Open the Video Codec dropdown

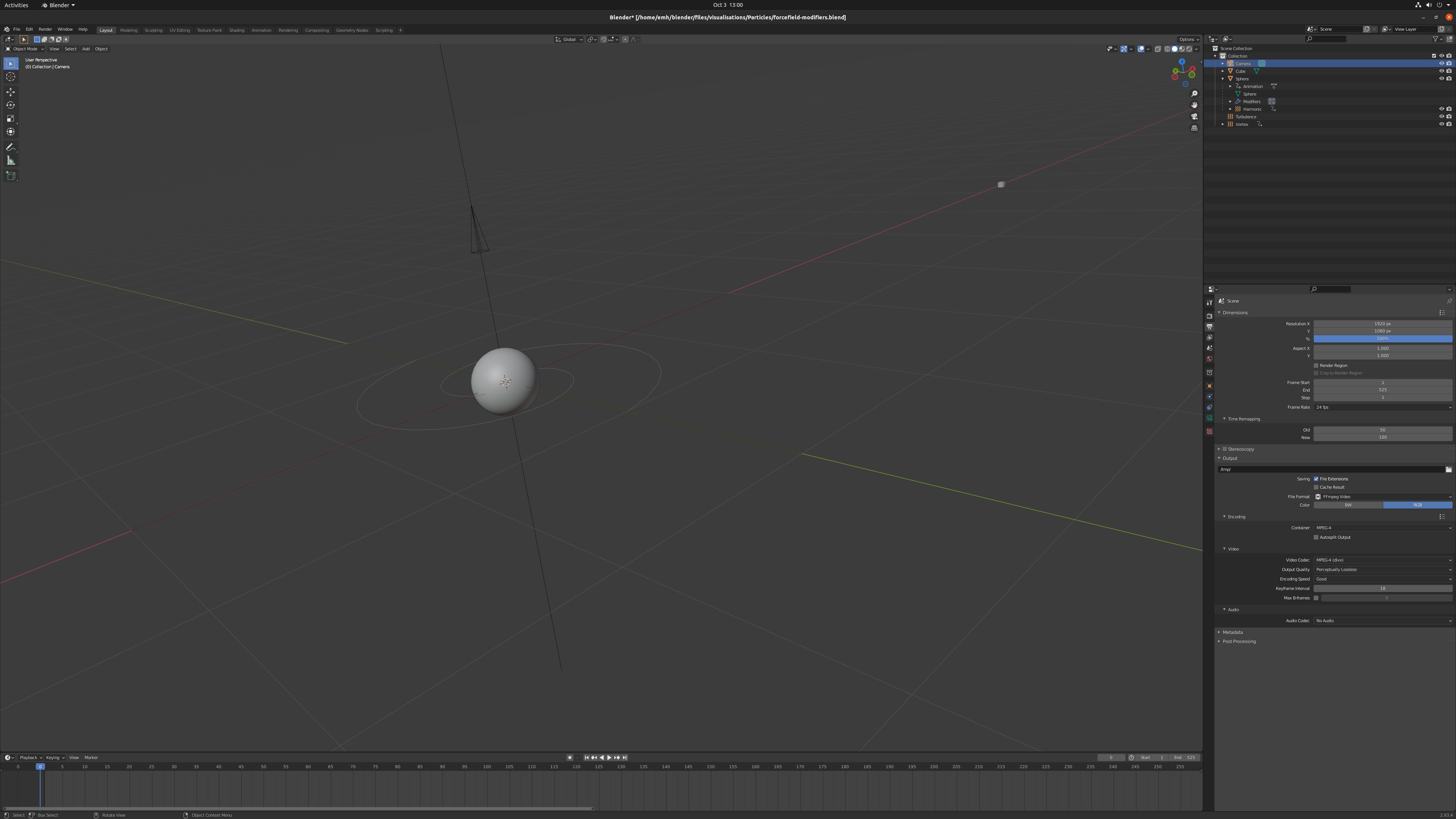[x=1382, y=560]
